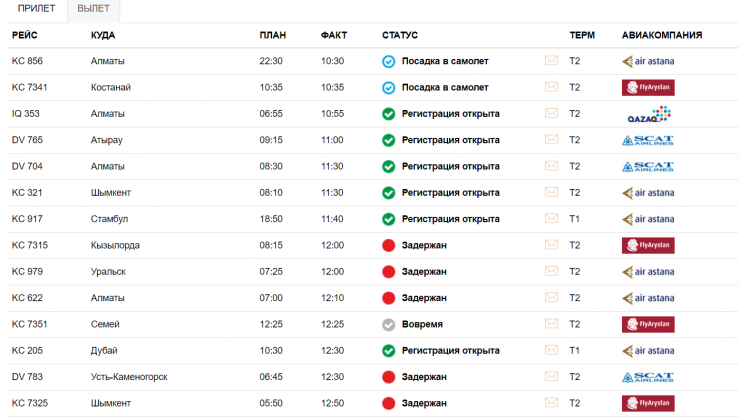
Task: Select the ВЫЛЕТ departures tab
Action: 93,10
